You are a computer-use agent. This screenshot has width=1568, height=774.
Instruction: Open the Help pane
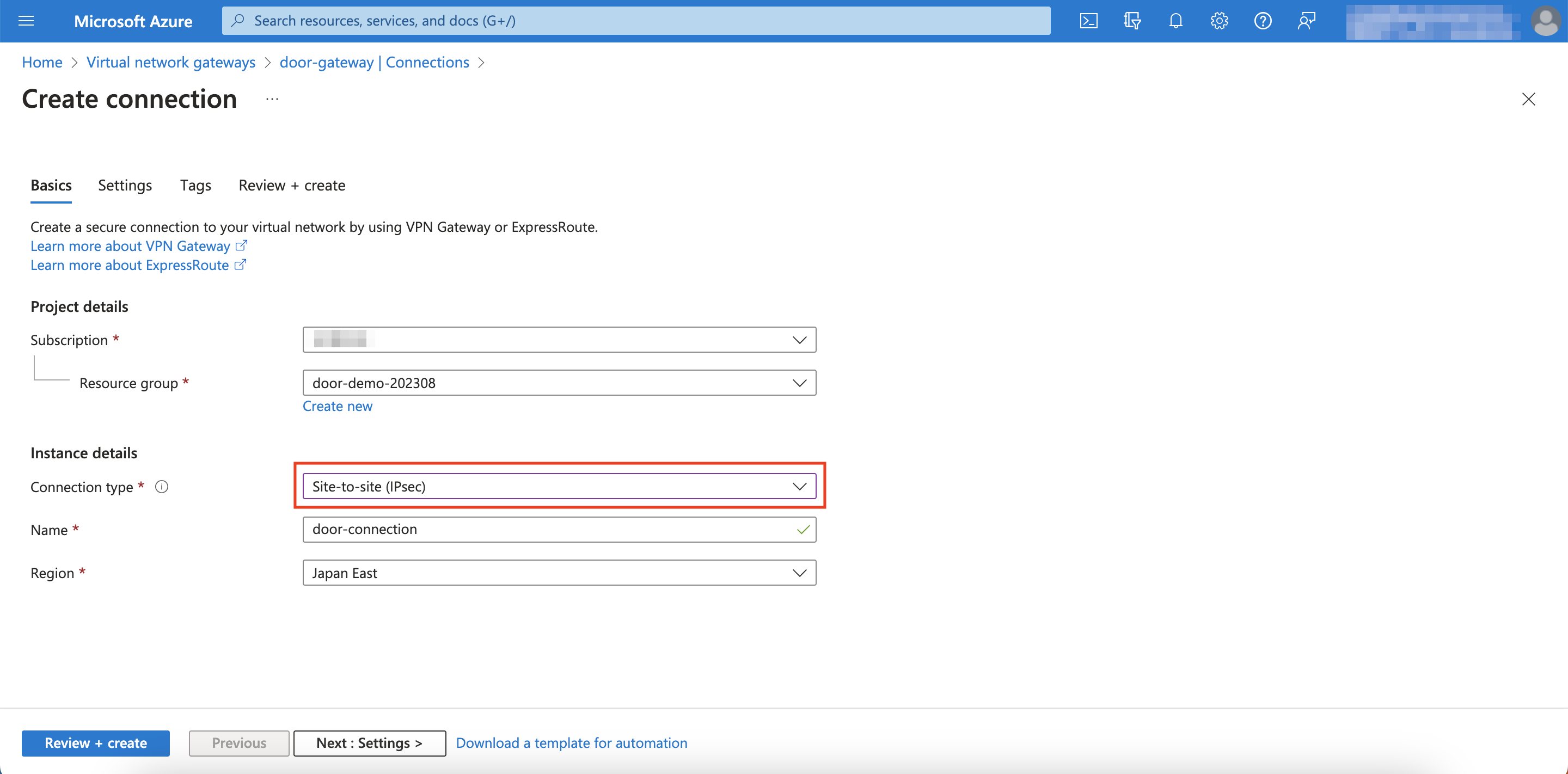[1263, 20]
